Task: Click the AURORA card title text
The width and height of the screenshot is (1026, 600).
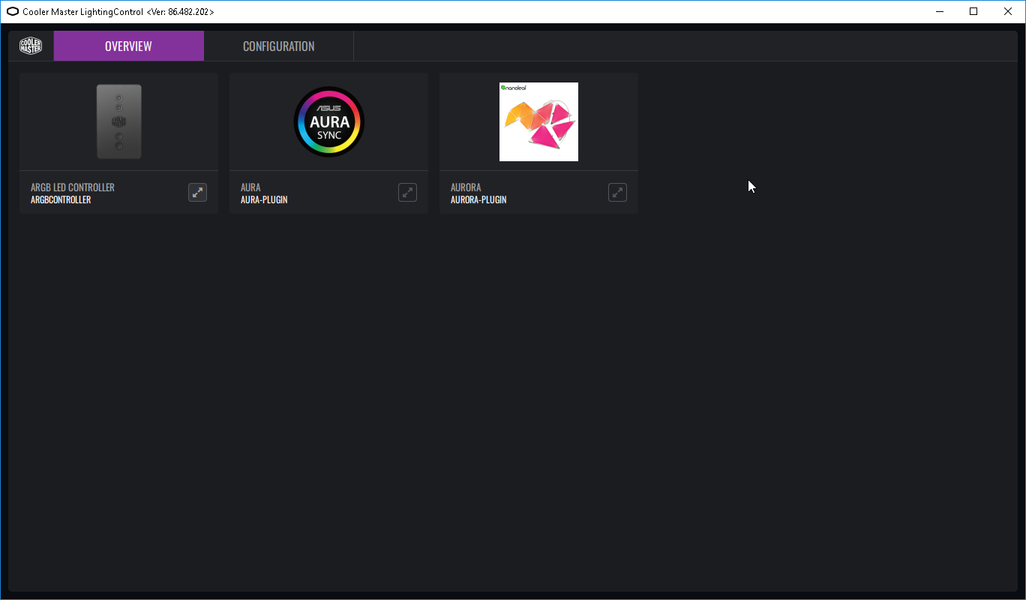Action: [466, 187]
